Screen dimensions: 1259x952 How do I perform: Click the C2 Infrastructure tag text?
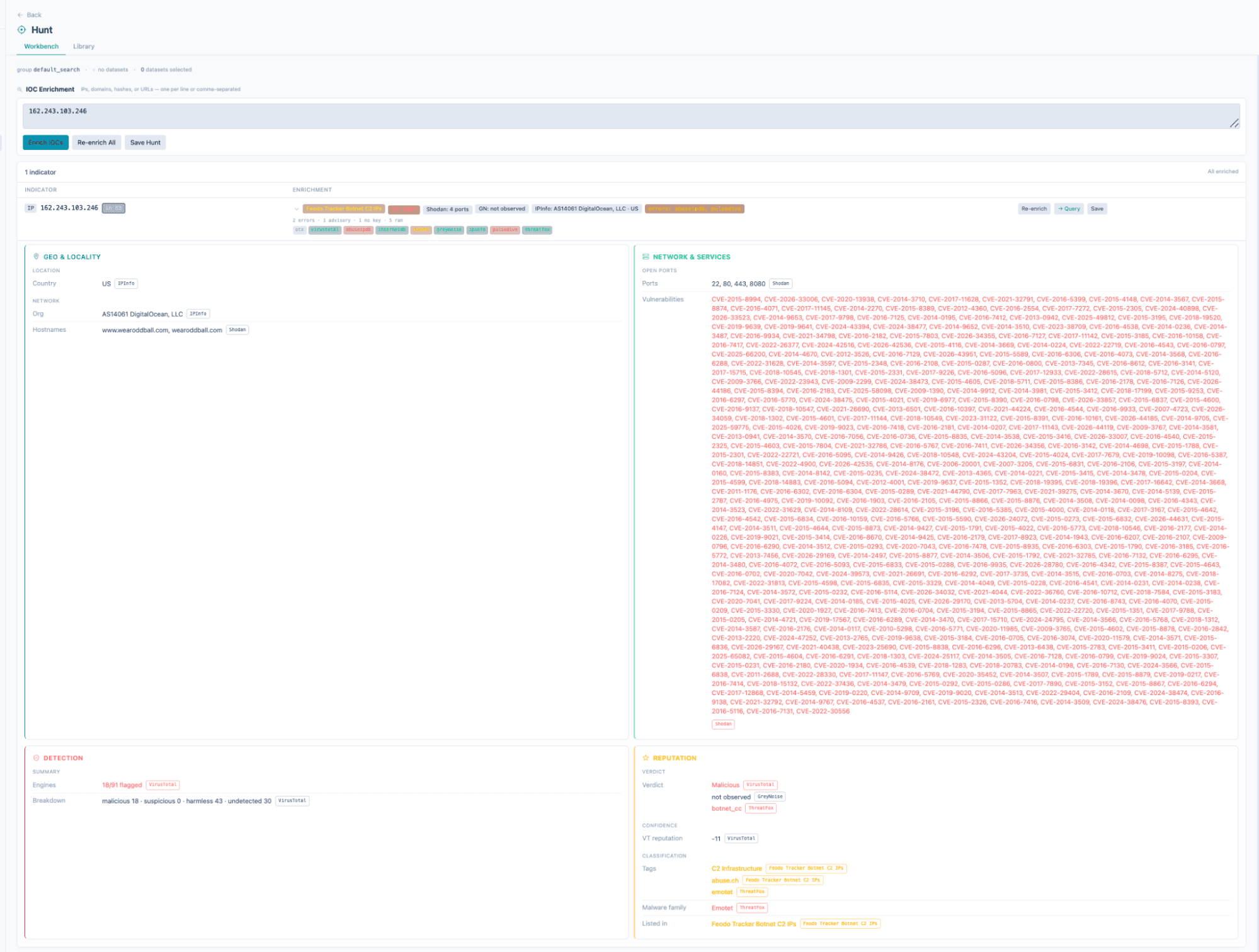(737, 868)
